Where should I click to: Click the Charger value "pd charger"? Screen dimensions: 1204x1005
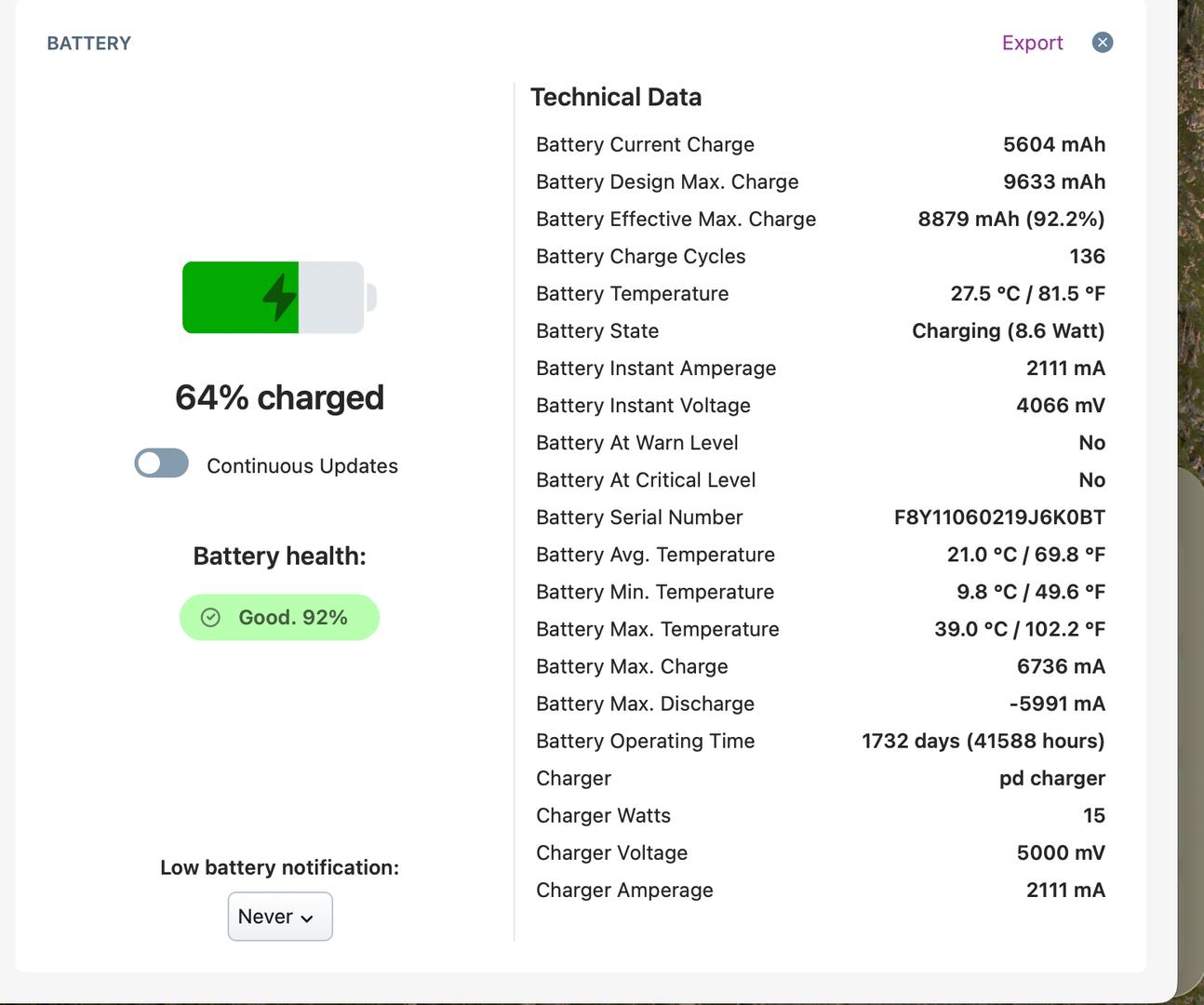click(x=1051, y=778)
